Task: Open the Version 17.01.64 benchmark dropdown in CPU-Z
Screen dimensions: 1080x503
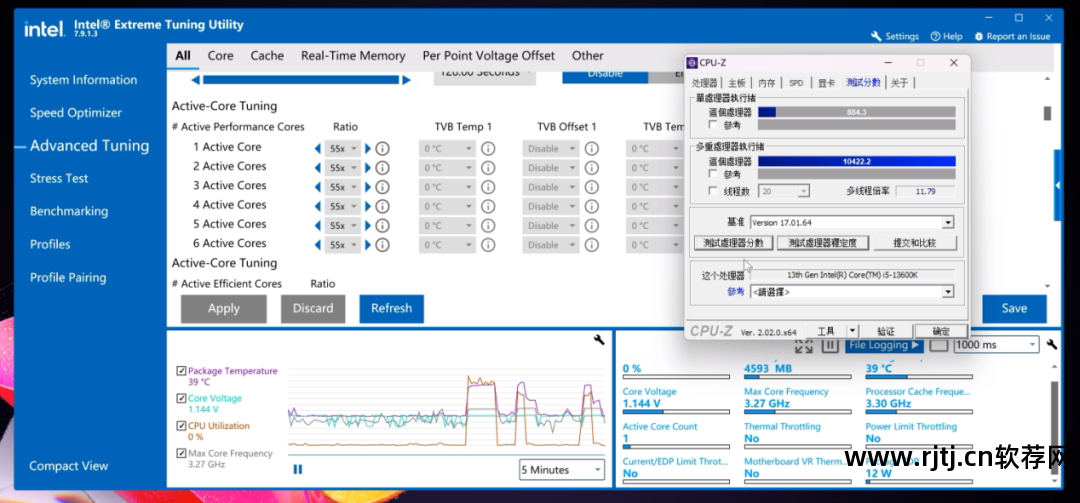Action: coord(947,222)
